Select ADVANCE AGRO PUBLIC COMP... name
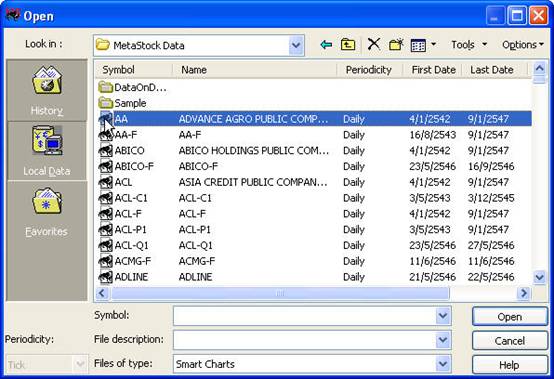This screenshot has width=554, height=379. coord(253,119)
